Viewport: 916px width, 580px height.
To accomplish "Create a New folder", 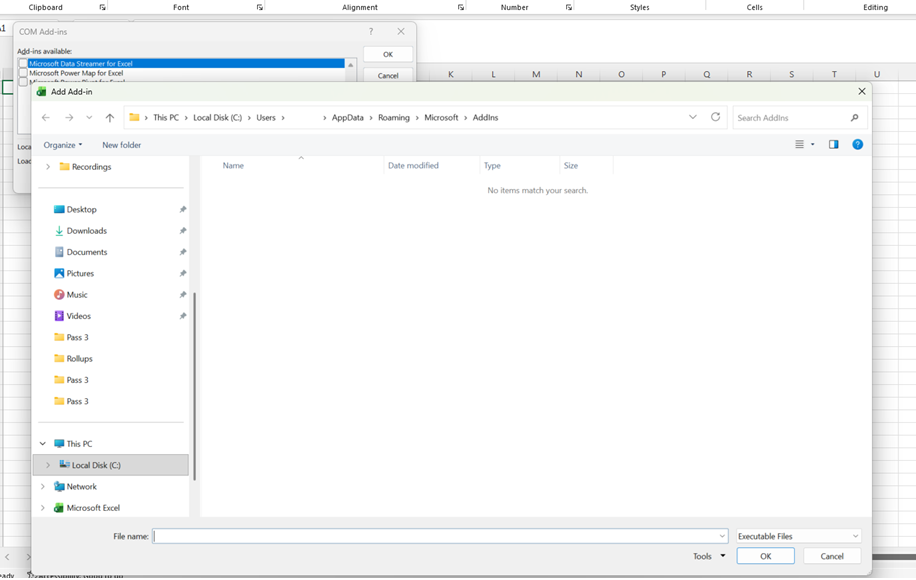I will pyautogui.click(x=122, y=145).
